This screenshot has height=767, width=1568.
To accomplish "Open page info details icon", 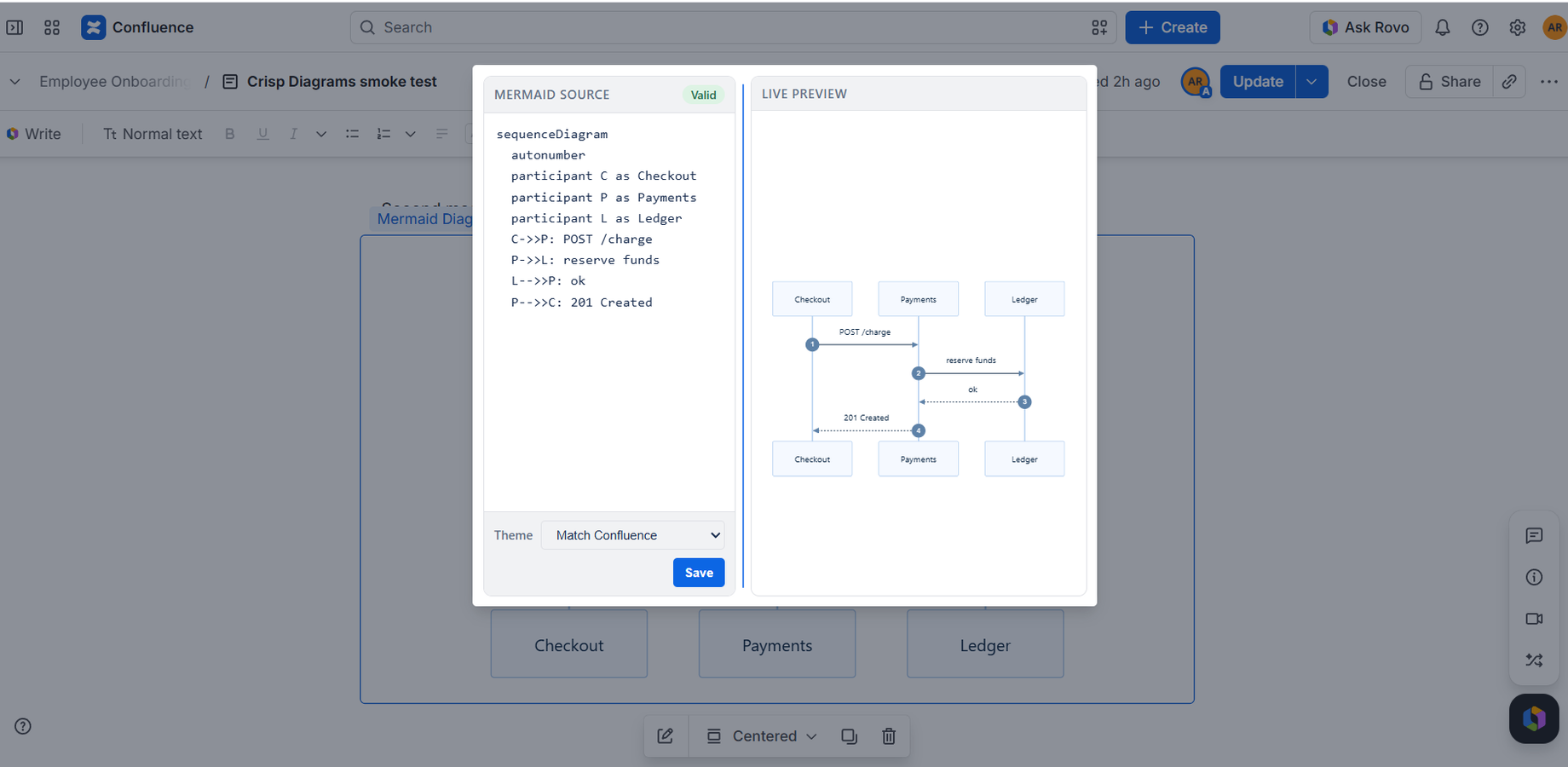I will 1534,577.
